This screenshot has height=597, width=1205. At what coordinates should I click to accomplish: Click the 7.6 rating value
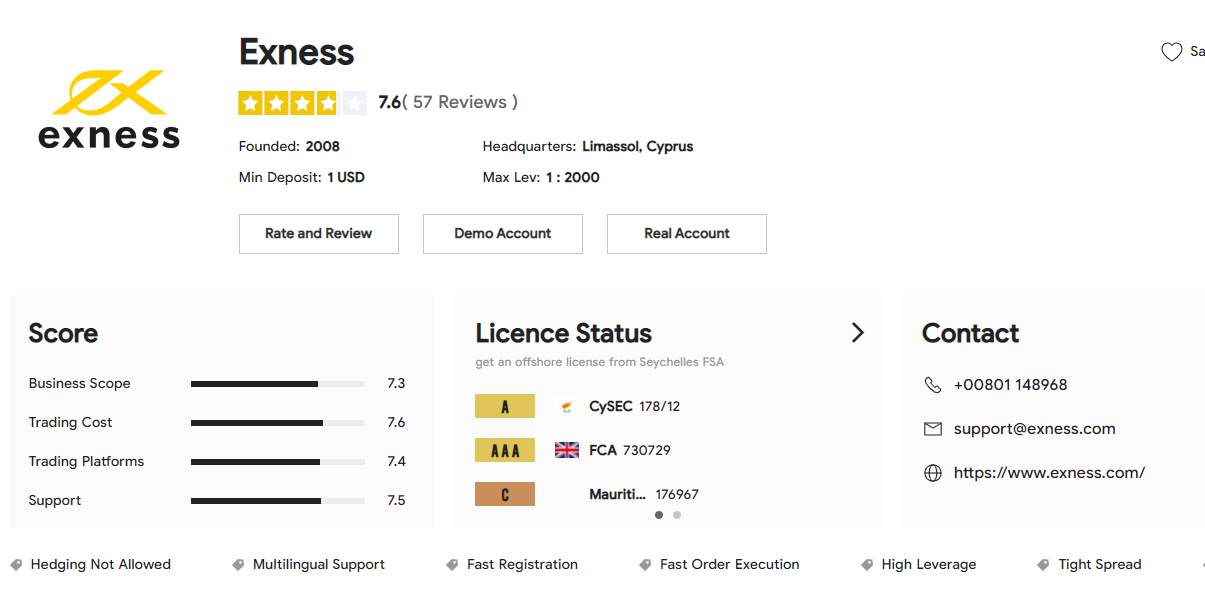tap(389, 102)
